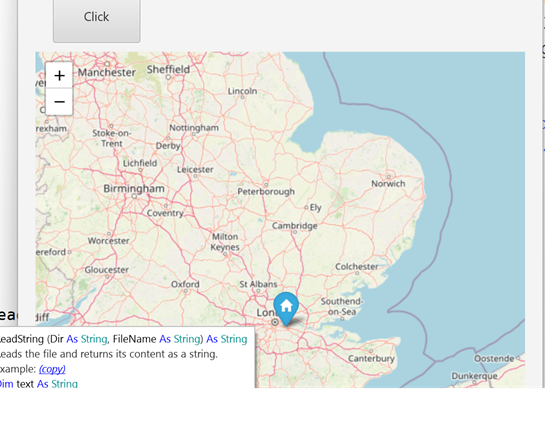Select the Colchester city label
This screenshot has width=545, height=435.
tap(357, 266)
